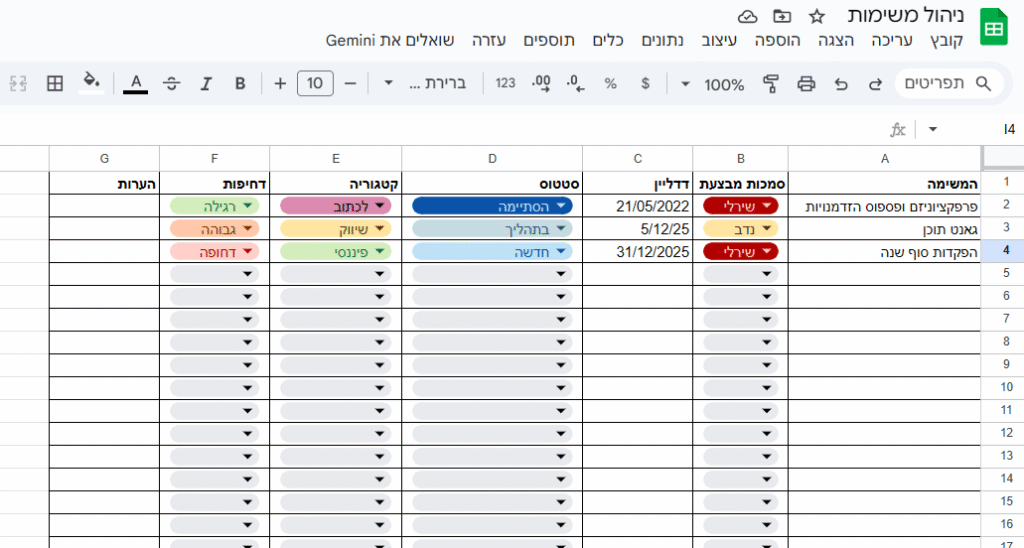Screen dimensions: 1024x548
Task: Click the name box showing I4
Action: (x=1009, y=129)
